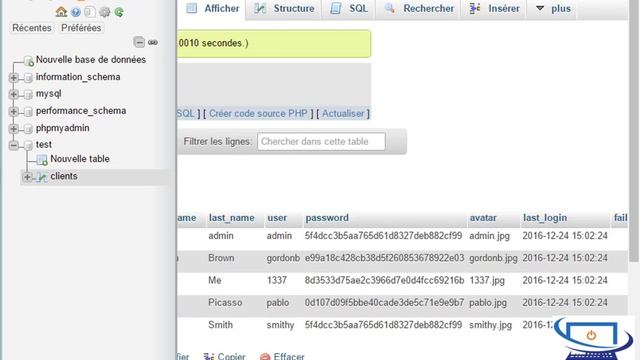
Task: Click the clients table icon
Action: (x=42, y=177)
